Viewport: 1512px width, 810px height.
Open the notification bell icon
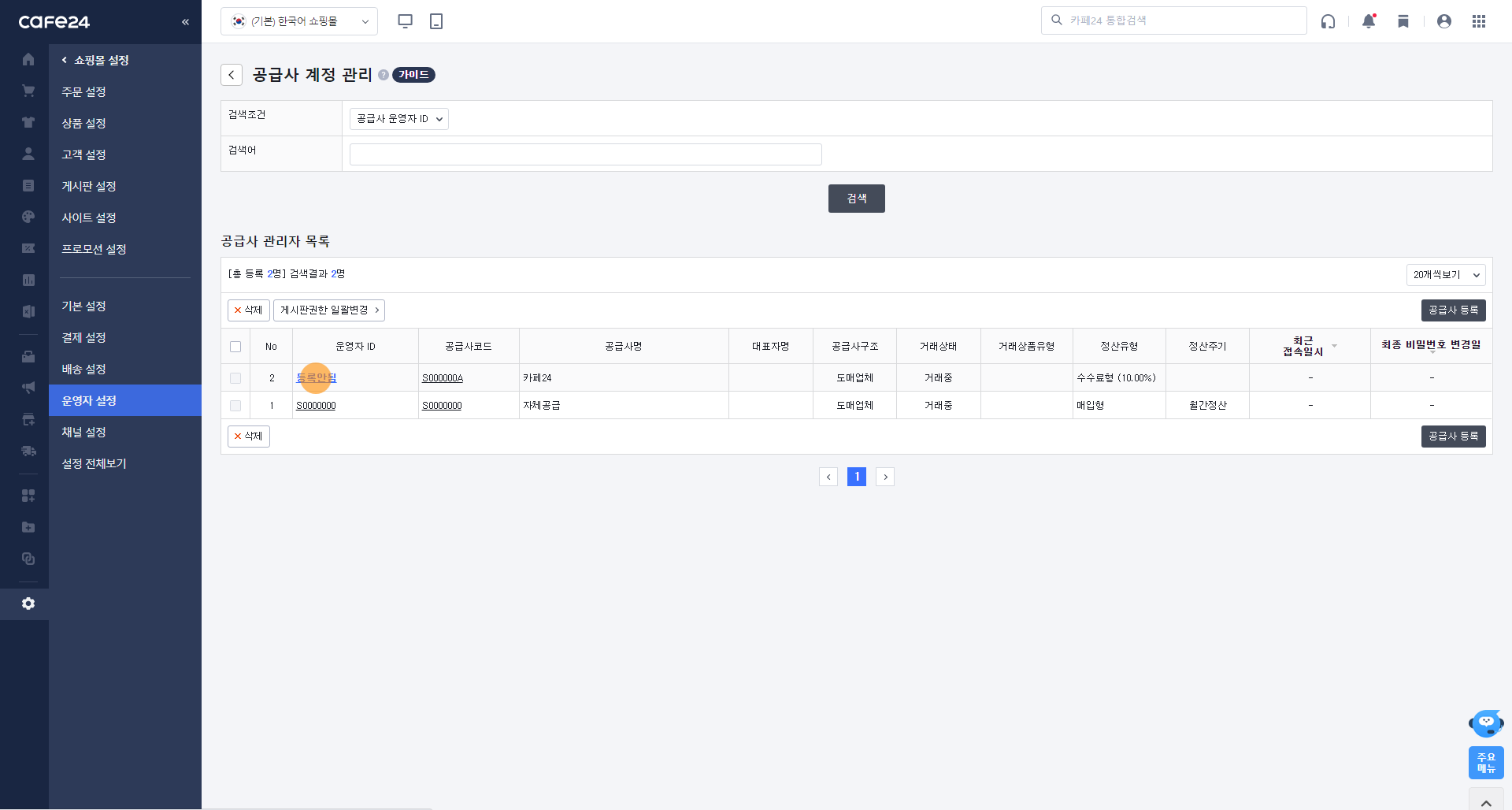[1369, 21]
